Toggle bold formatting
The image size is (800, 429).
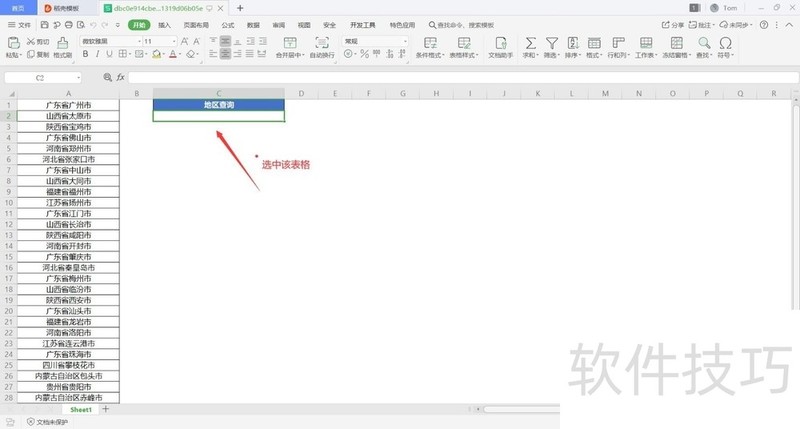(x=84, y=54)
